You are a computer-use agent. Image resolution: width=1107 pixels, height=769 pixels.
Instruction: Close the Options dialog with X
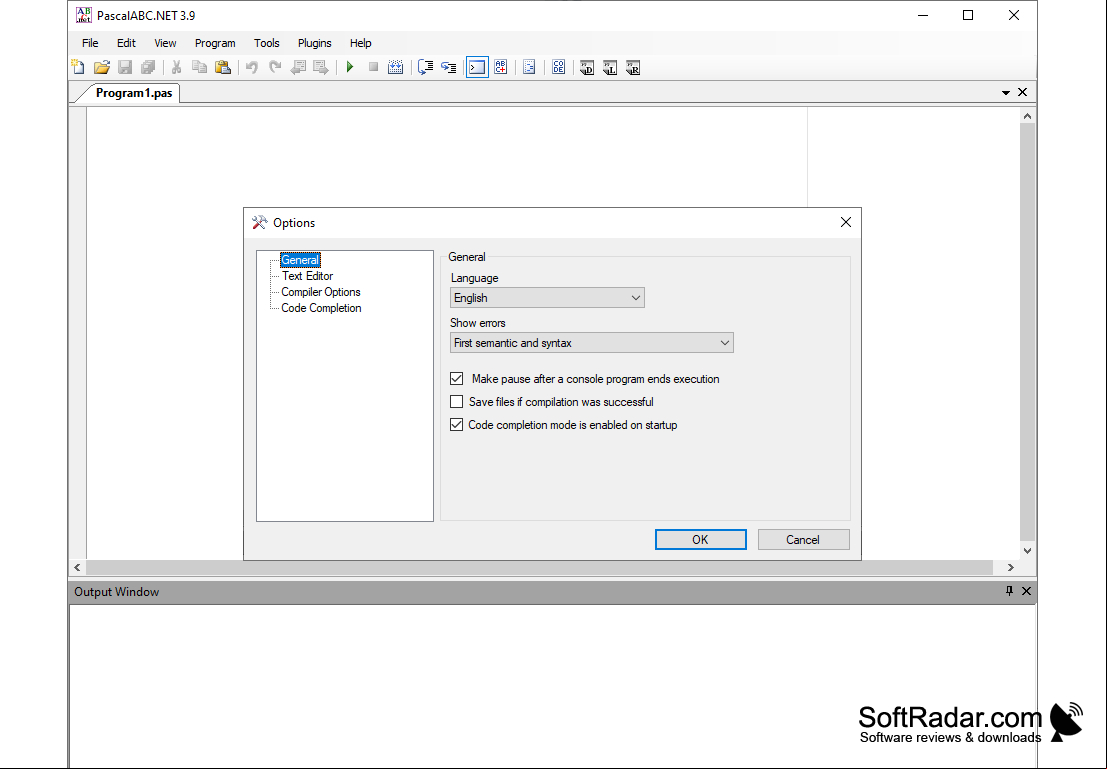(x=846, y=222)
